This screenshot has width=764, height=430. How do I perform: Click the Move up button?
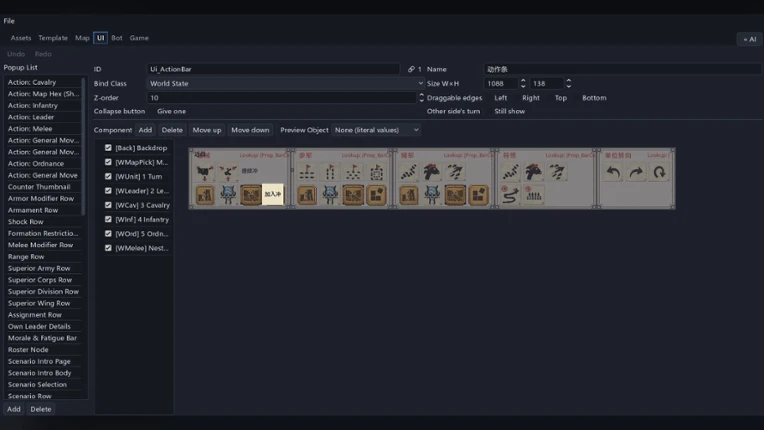tap(207, 130)
